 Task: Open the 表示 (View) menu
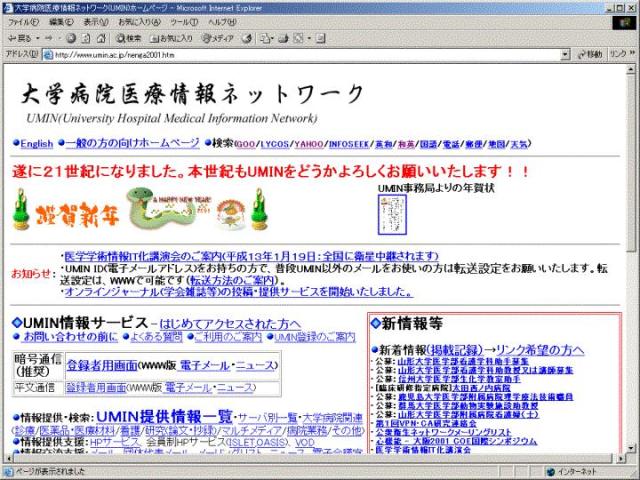96,21
